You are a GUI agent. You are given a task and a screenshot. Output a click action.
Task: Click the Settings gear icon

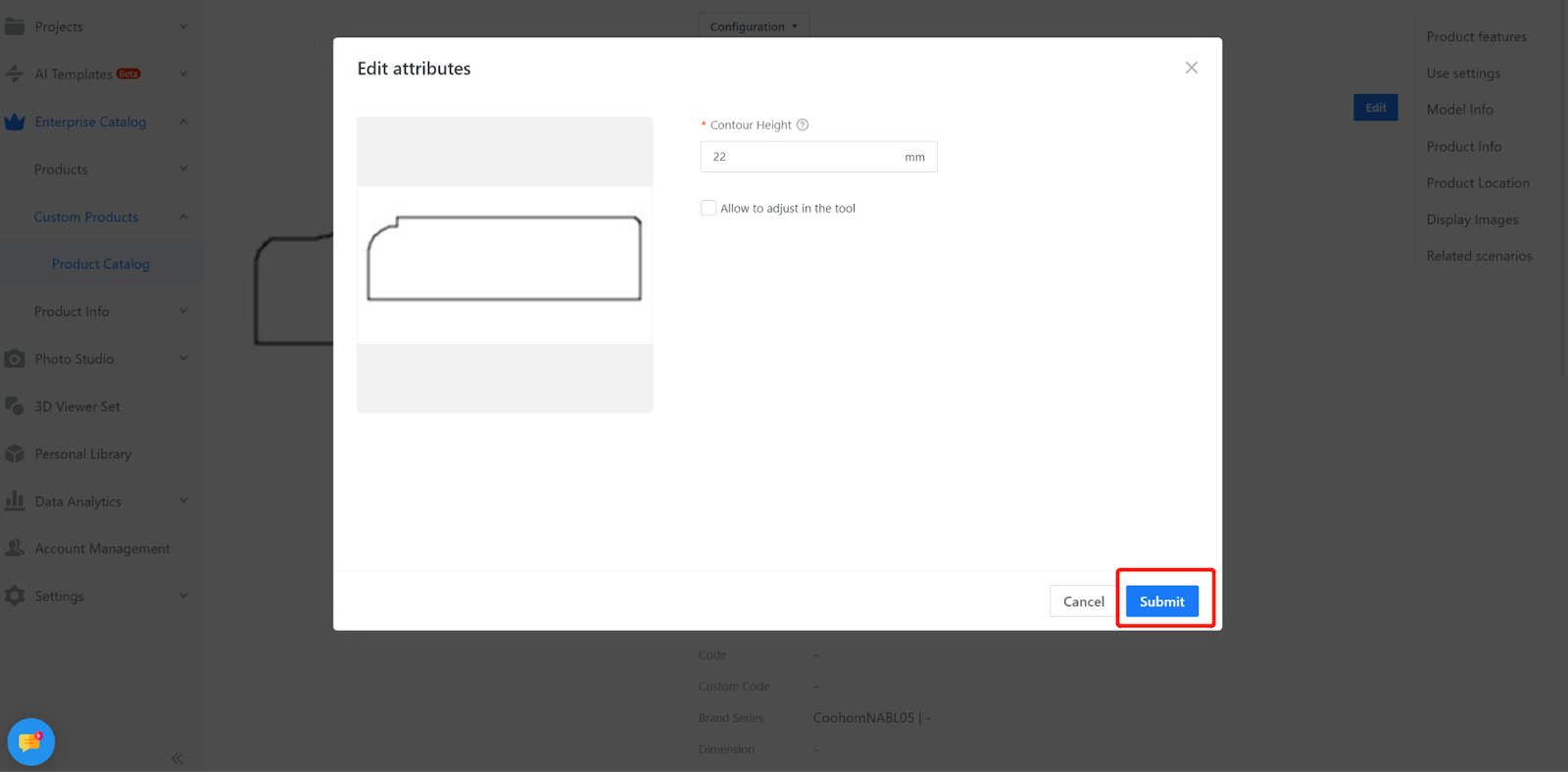coord(15,596)
